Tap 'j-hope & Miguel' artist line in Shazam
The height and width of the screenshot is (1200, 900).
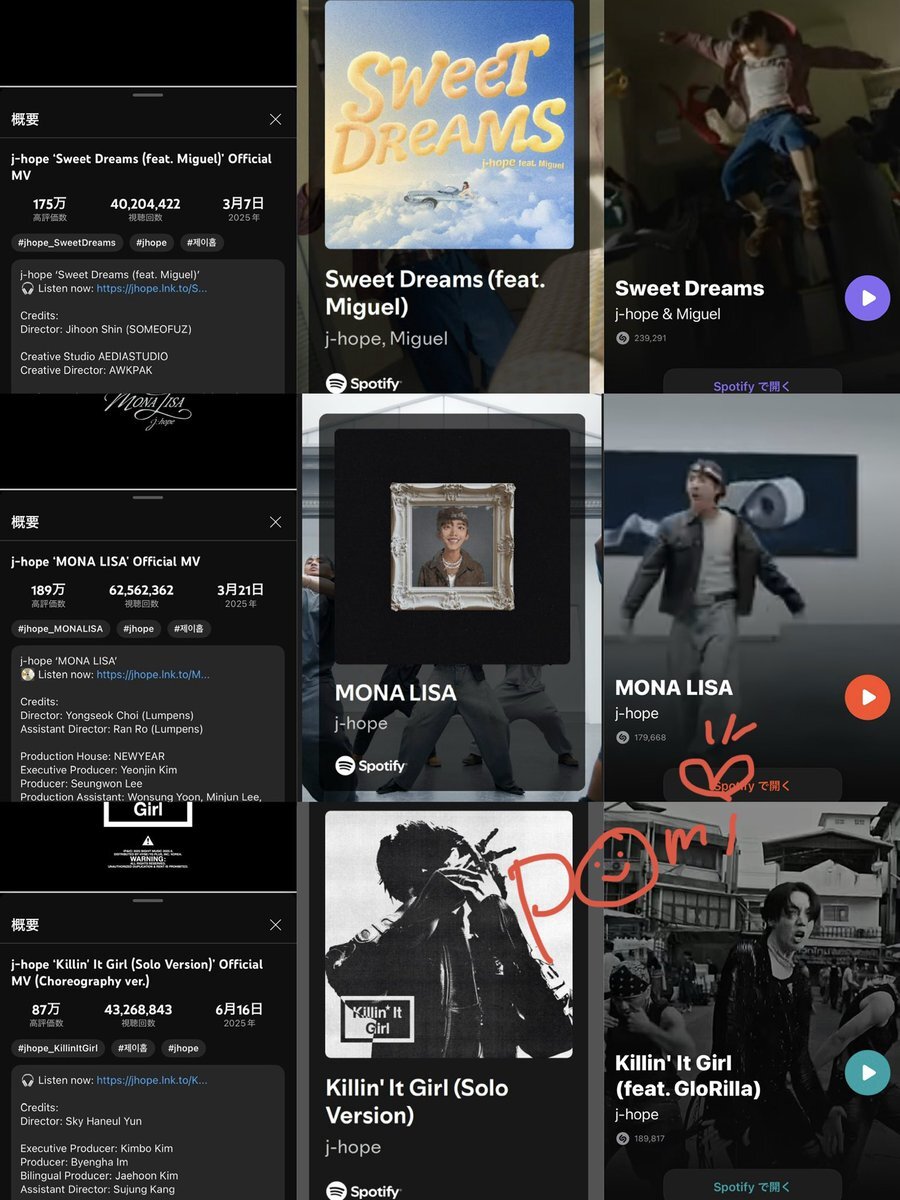tap(668, 314)
